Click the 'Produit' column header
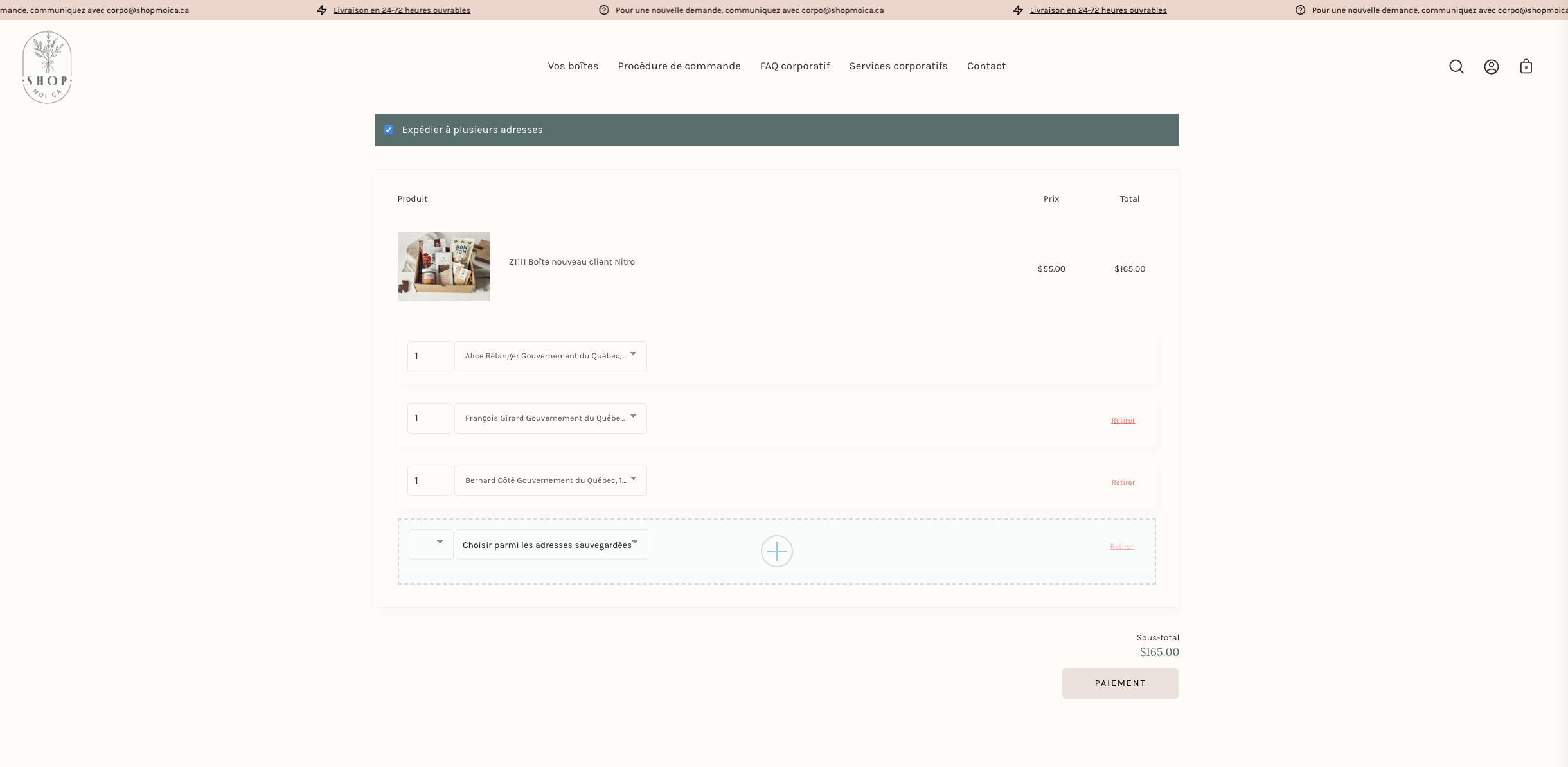This screenshot has width=1568, height=767. 413,199
